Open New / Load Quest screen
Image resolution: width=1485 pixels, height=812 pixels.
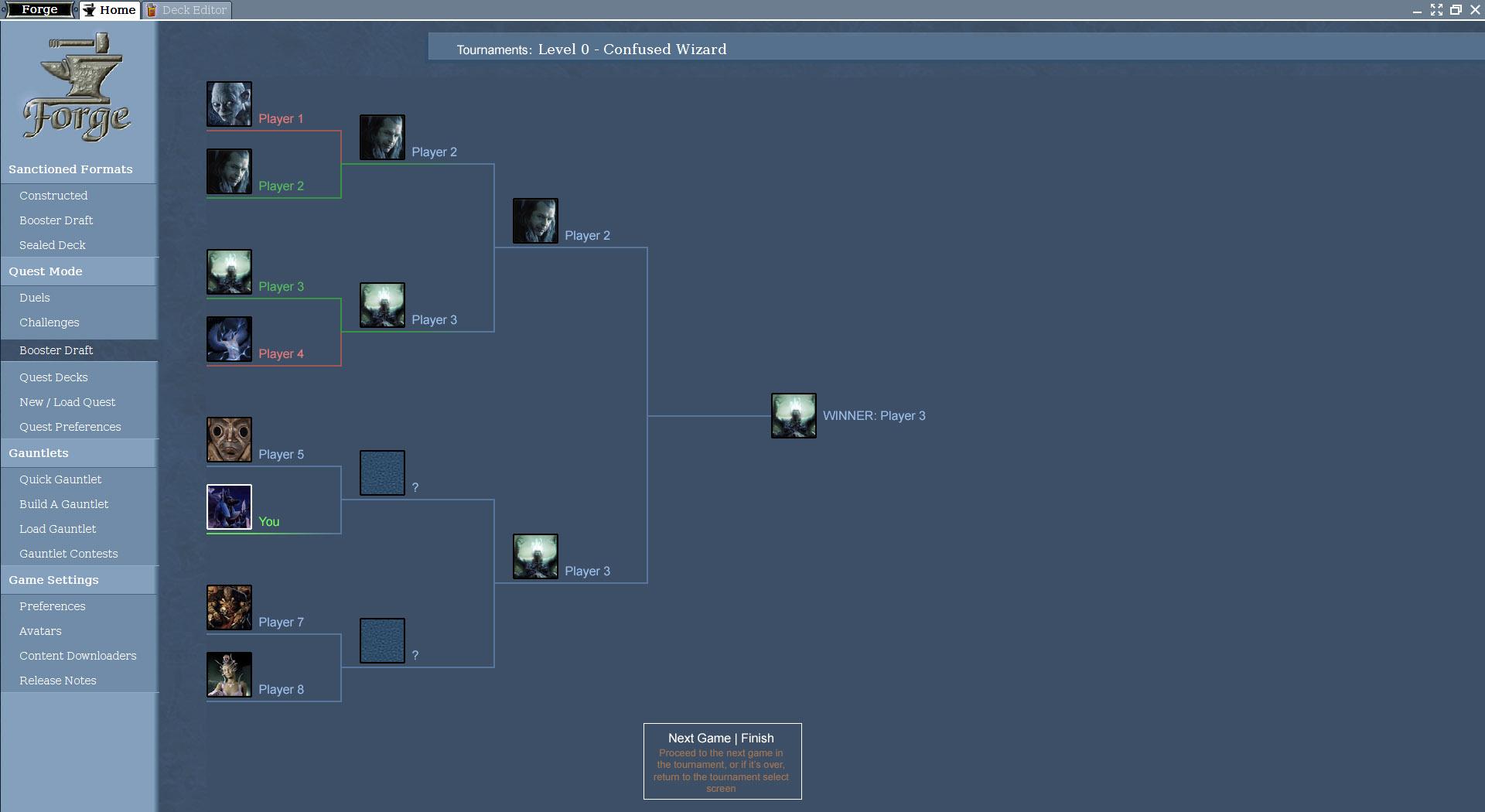click(67, 402)
